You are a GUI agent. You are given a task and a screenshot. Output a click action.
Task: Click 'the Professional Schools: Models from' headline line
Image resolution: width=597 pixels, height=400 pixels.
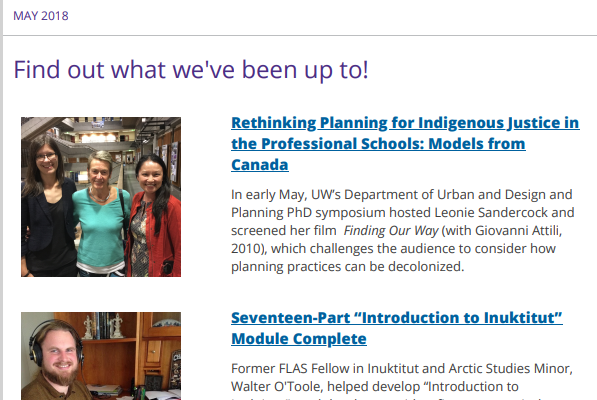[378, 144]
